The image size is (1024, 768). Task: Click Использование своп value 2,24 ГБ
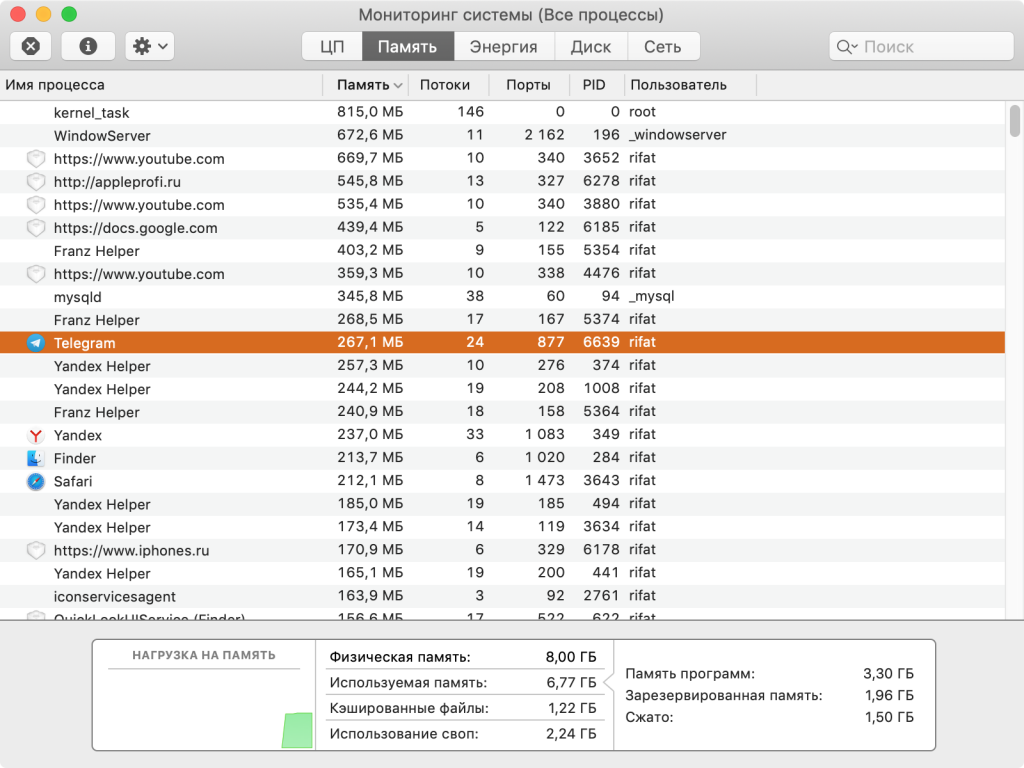(571, 734)
